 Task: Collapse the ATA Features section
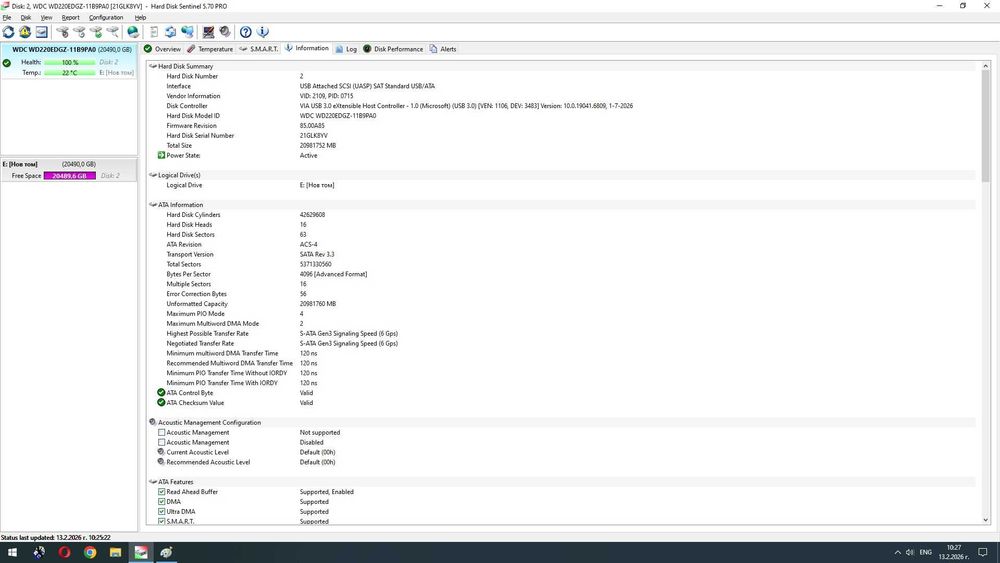pos(153,482)
